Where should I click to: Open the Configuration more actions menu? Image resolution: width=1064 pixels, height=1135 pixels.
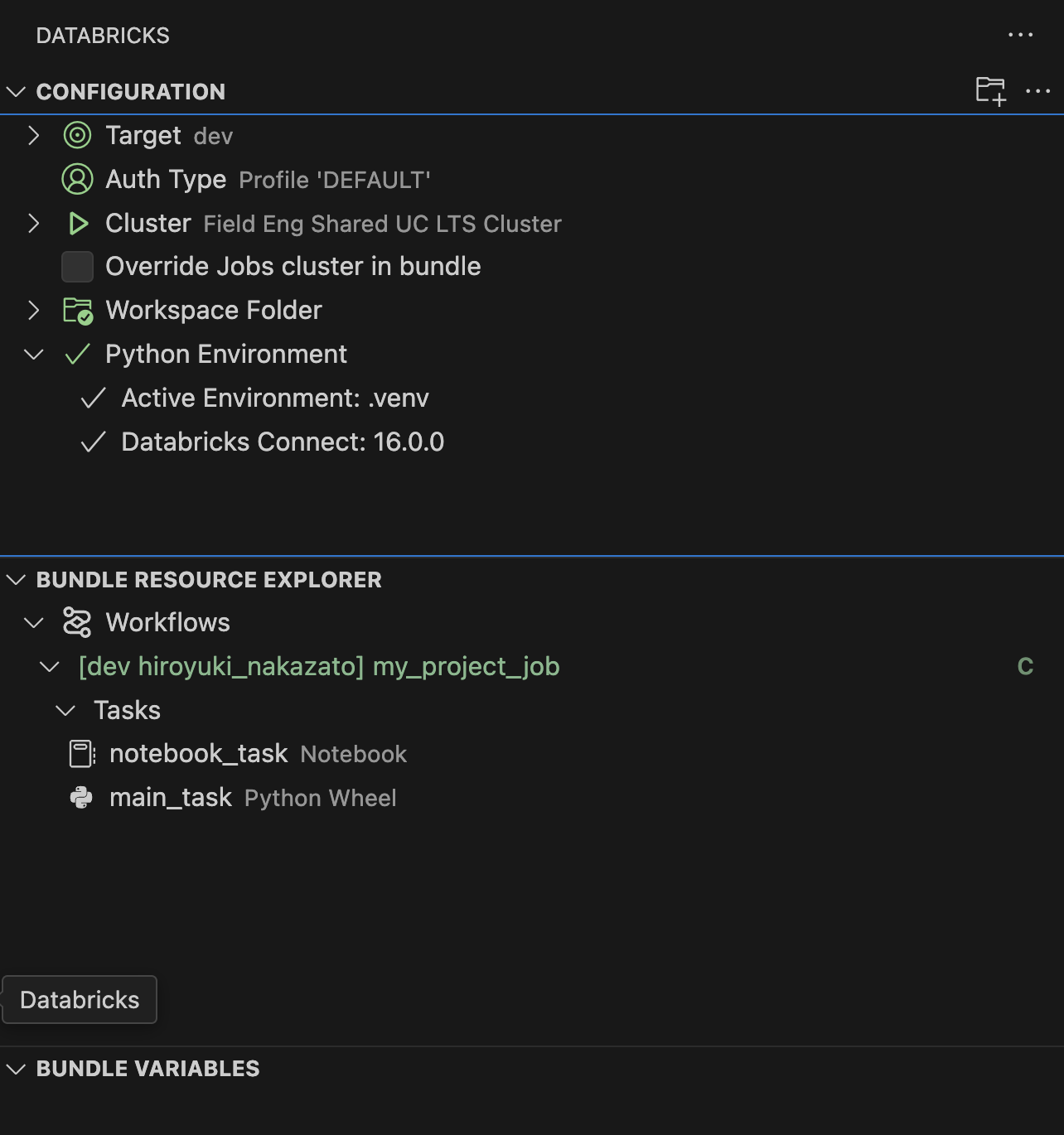tap(1039, 92)
